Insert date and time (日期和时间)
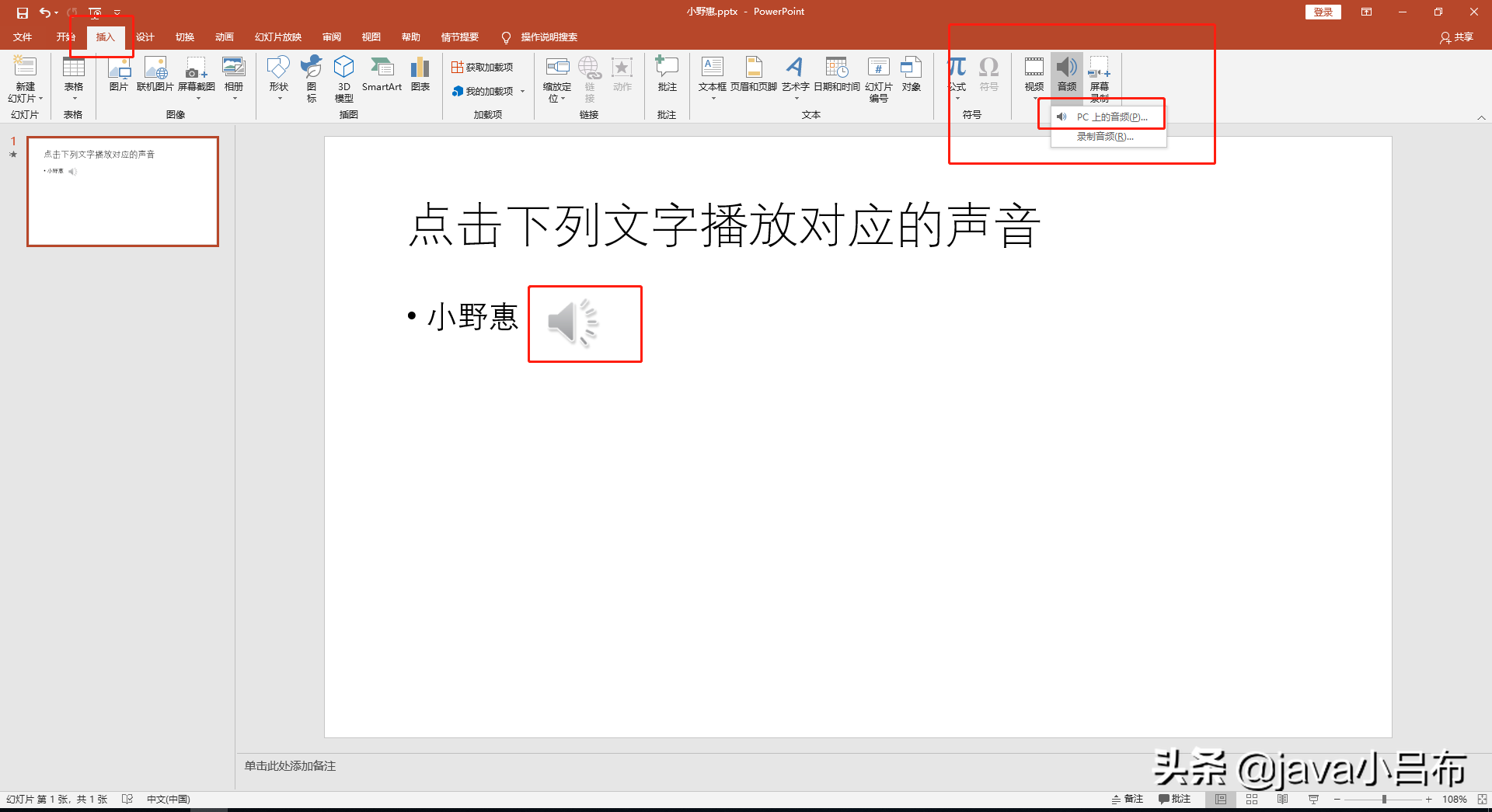Viewport: 1492px width, 812px height. point(837,74)
